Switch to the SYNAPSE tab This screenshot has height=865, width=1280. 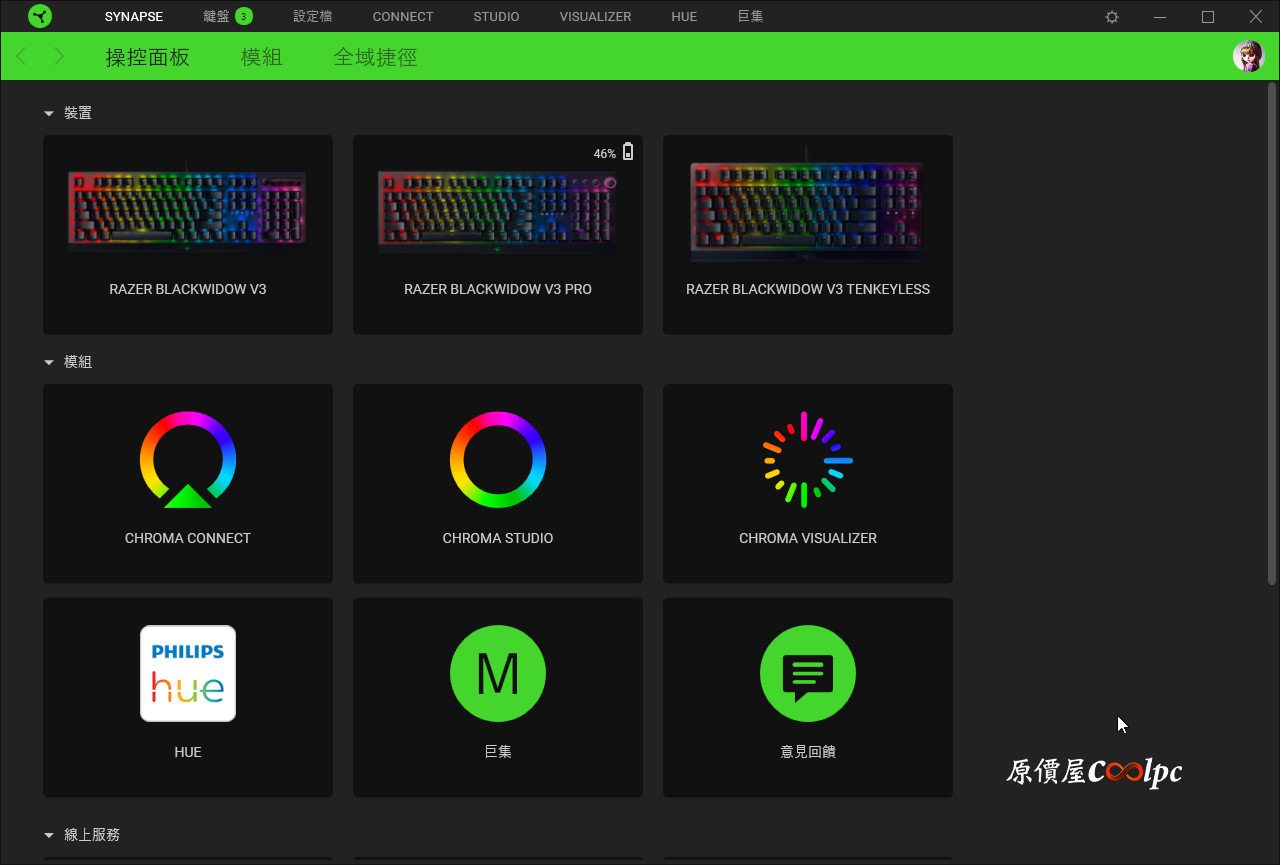click(x=134, y=17)
